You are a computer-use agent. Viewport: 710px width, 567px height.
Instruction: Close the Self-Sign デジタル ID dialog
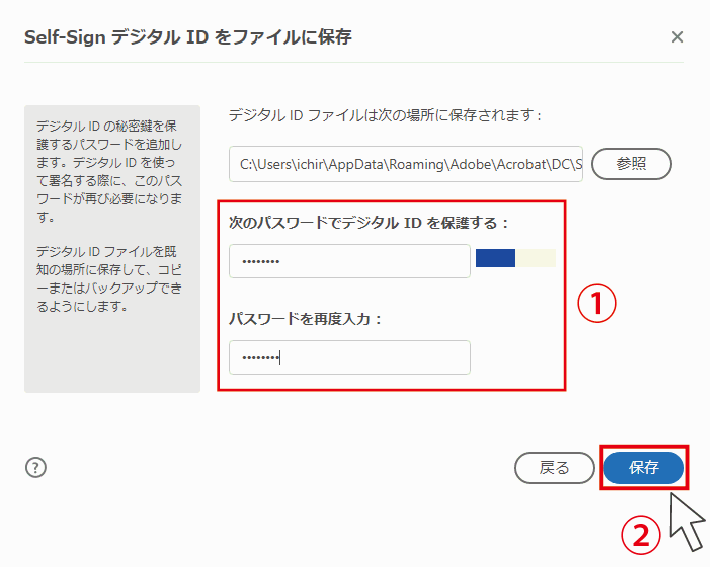pos(677,37)
